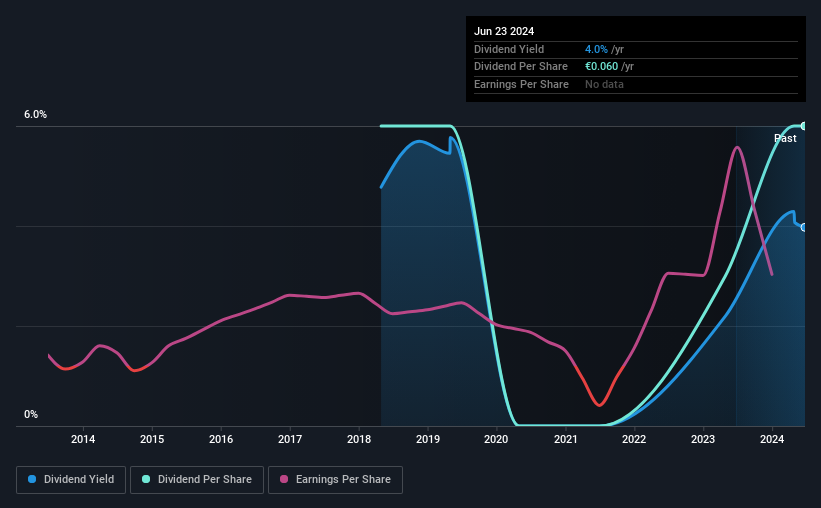
Task: Click the Dividend Yield endpoint marker at 4.0%
Action: pos(804,227)
